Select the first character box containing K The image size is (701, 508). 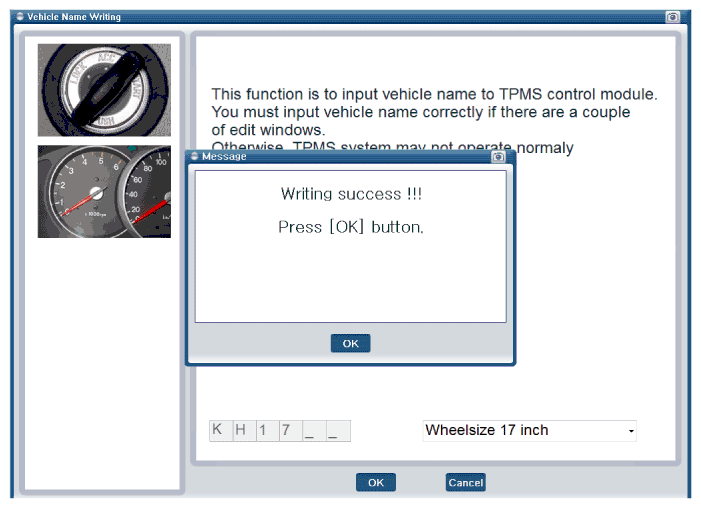click(221, 431)
